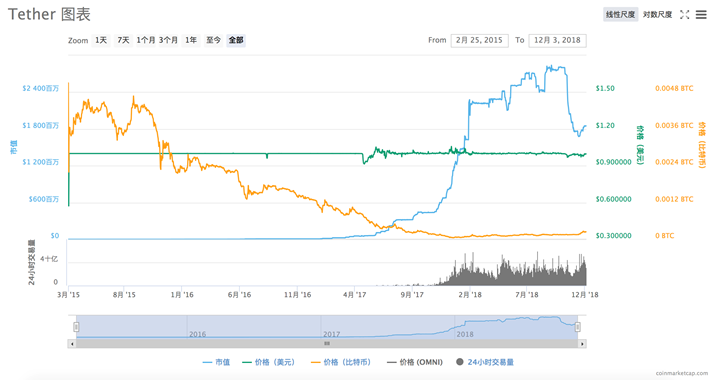The image size is (710, 380).
Task: Grab the left navigator range handle
Action: coord(76,327)
